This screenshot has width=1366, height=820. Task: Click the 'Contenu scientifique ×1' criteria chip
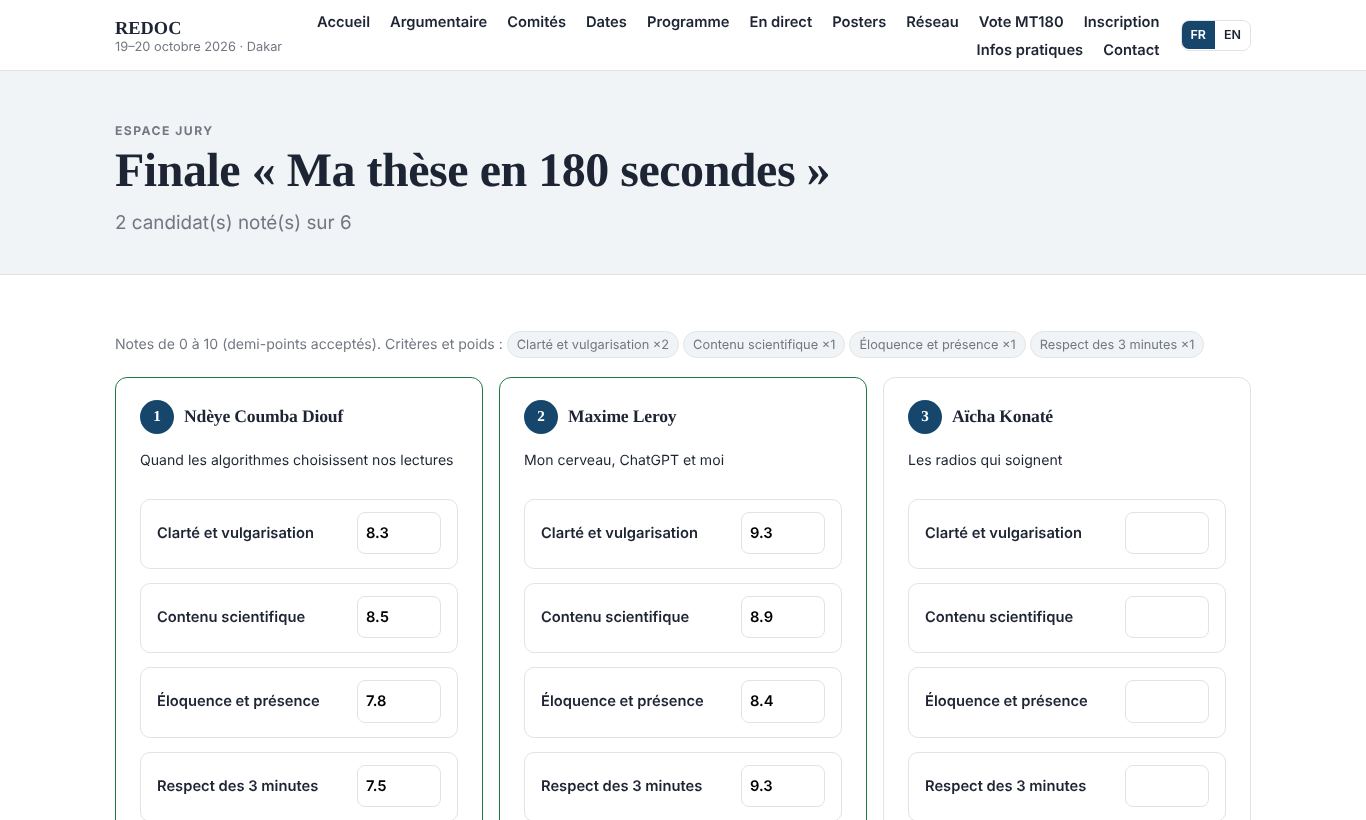tap(764, 345)
